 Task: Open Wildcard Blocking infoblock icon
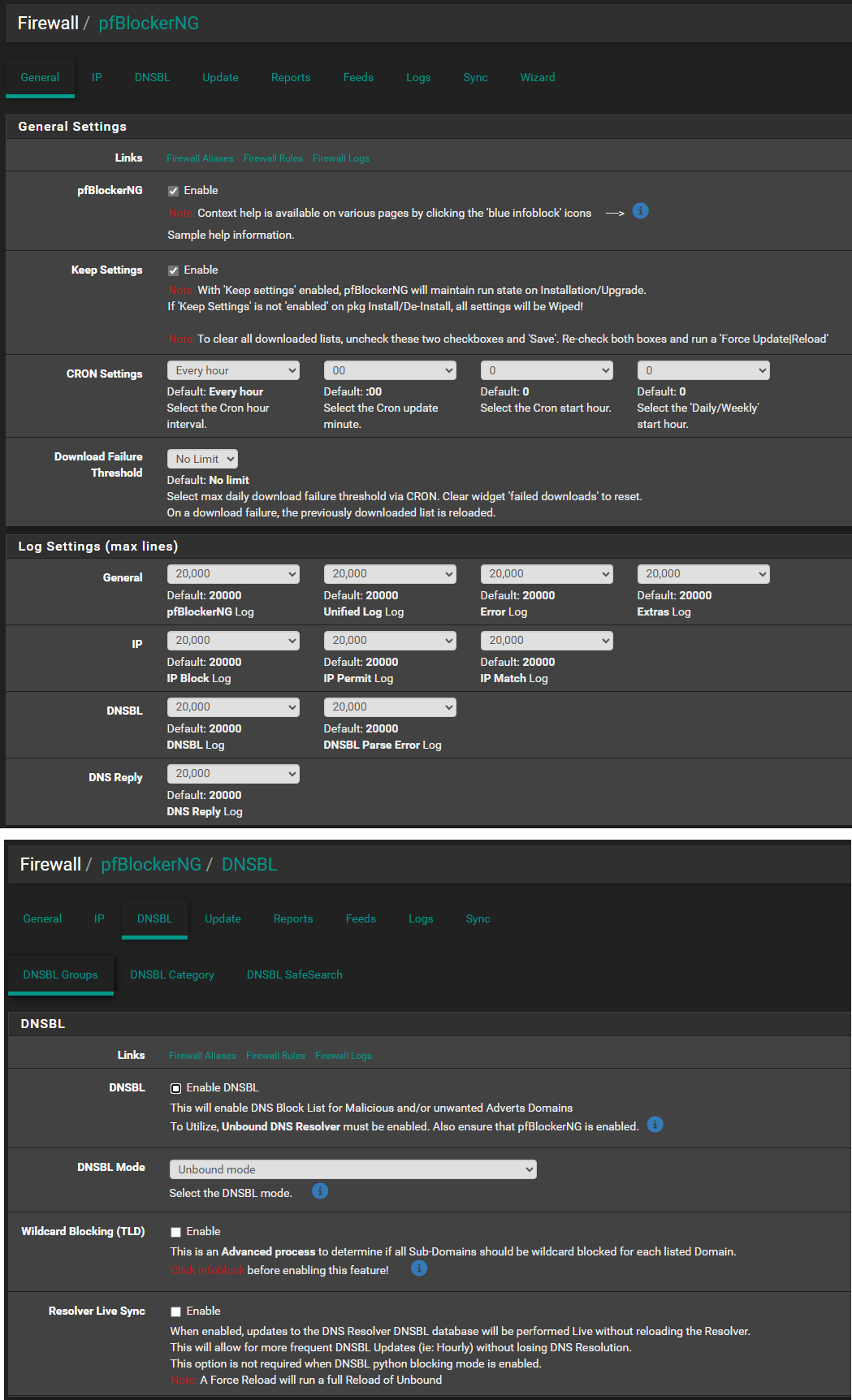click(x=419, y=1268)
